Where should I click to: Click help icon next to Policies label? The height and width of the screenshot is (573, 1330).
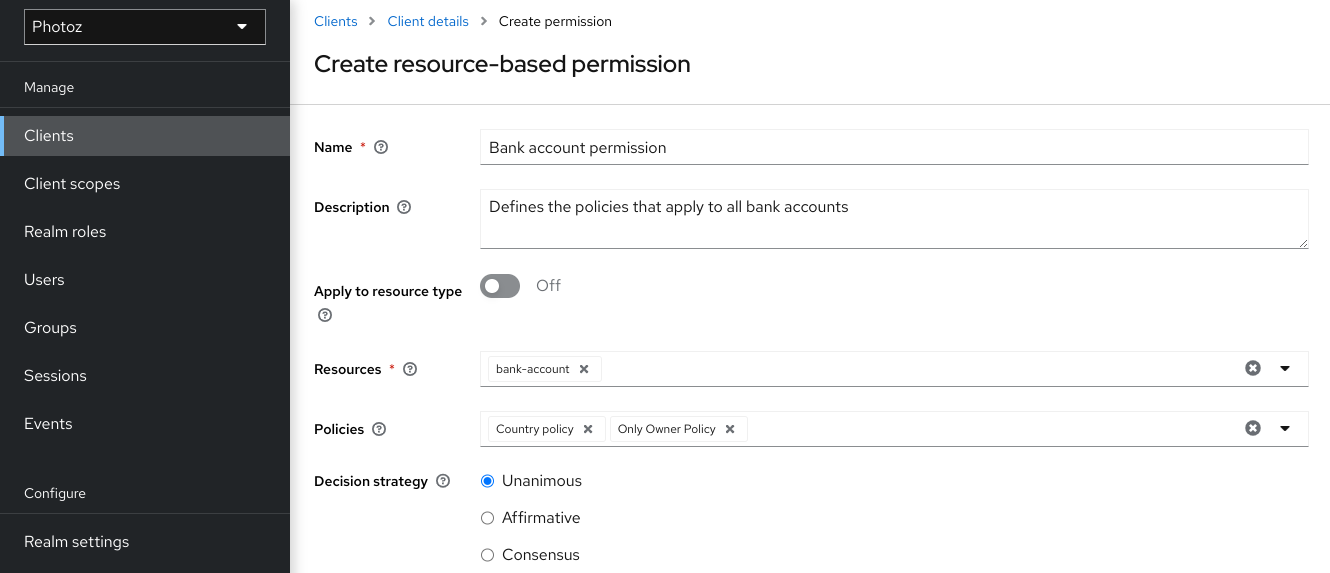(379, 429)
